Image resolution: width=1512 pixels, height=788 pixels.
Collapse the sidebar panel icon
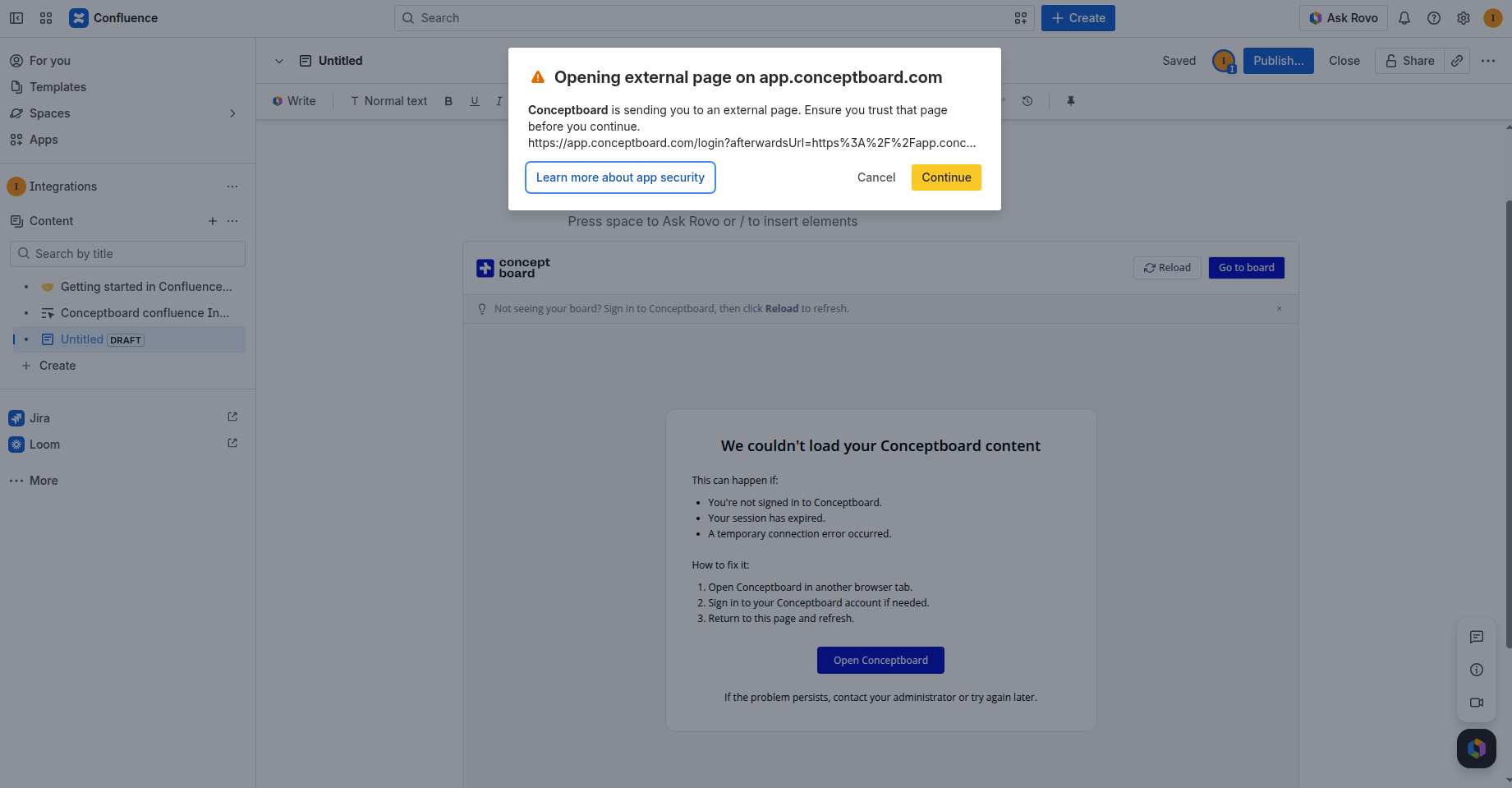[x=16, y=18]
